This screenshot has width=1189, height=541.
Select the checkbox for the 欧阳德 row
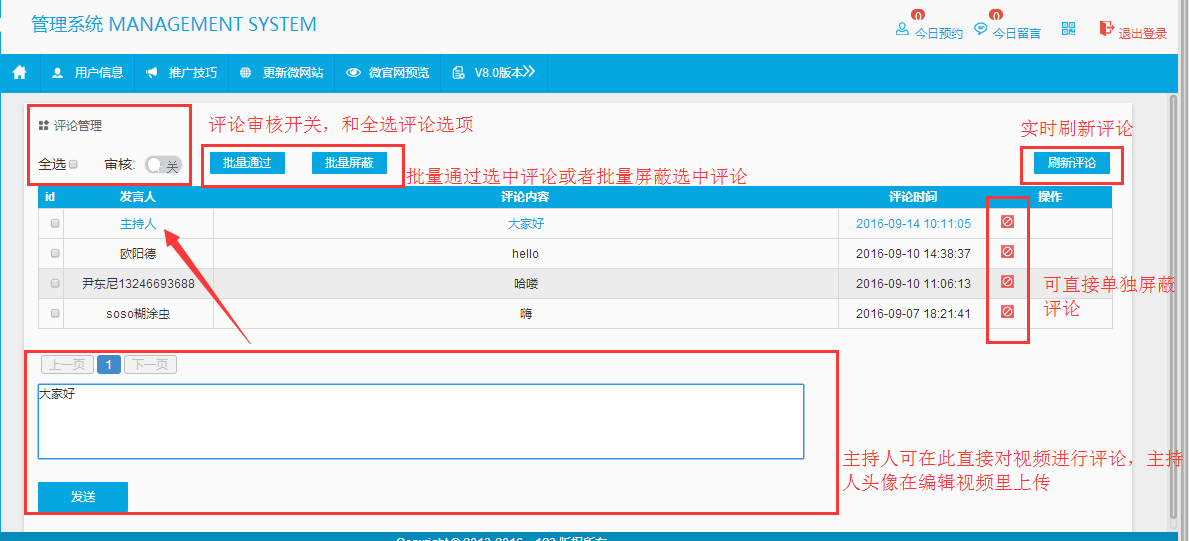55,254
